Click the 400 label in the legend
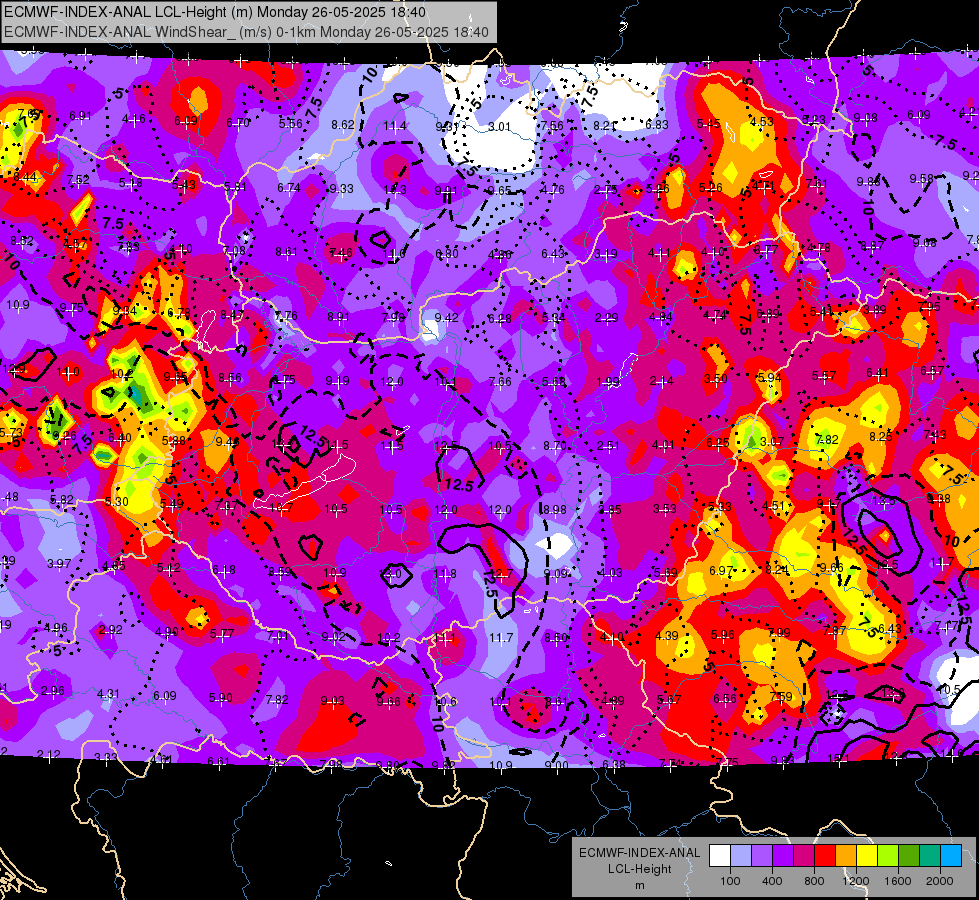 (772, 881)
